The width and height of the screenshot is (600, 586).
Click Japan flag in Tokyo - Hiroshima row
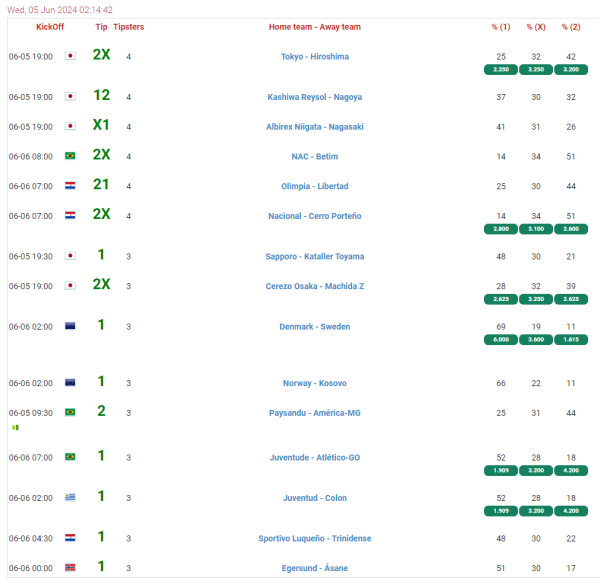point(70,56)
